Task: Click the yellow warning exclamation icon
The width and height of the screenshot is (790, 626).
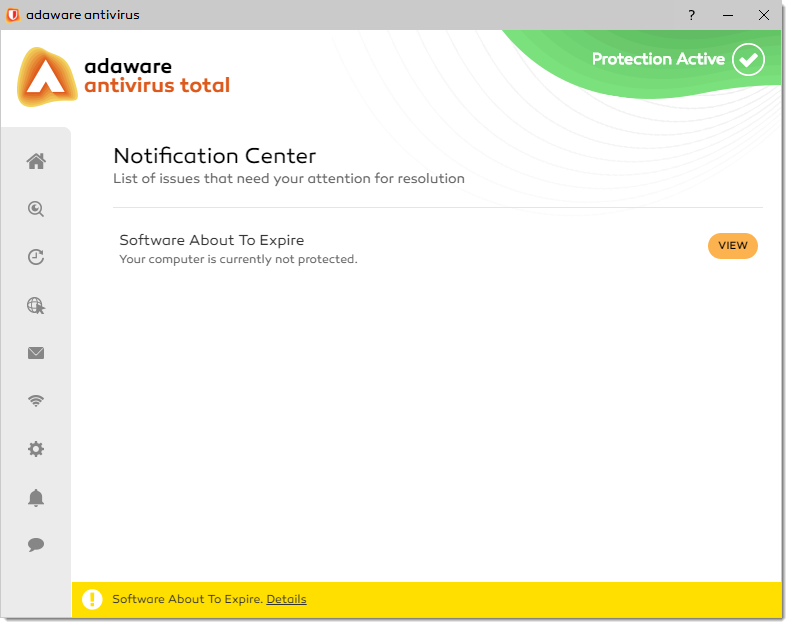Action: coord(92,599)
